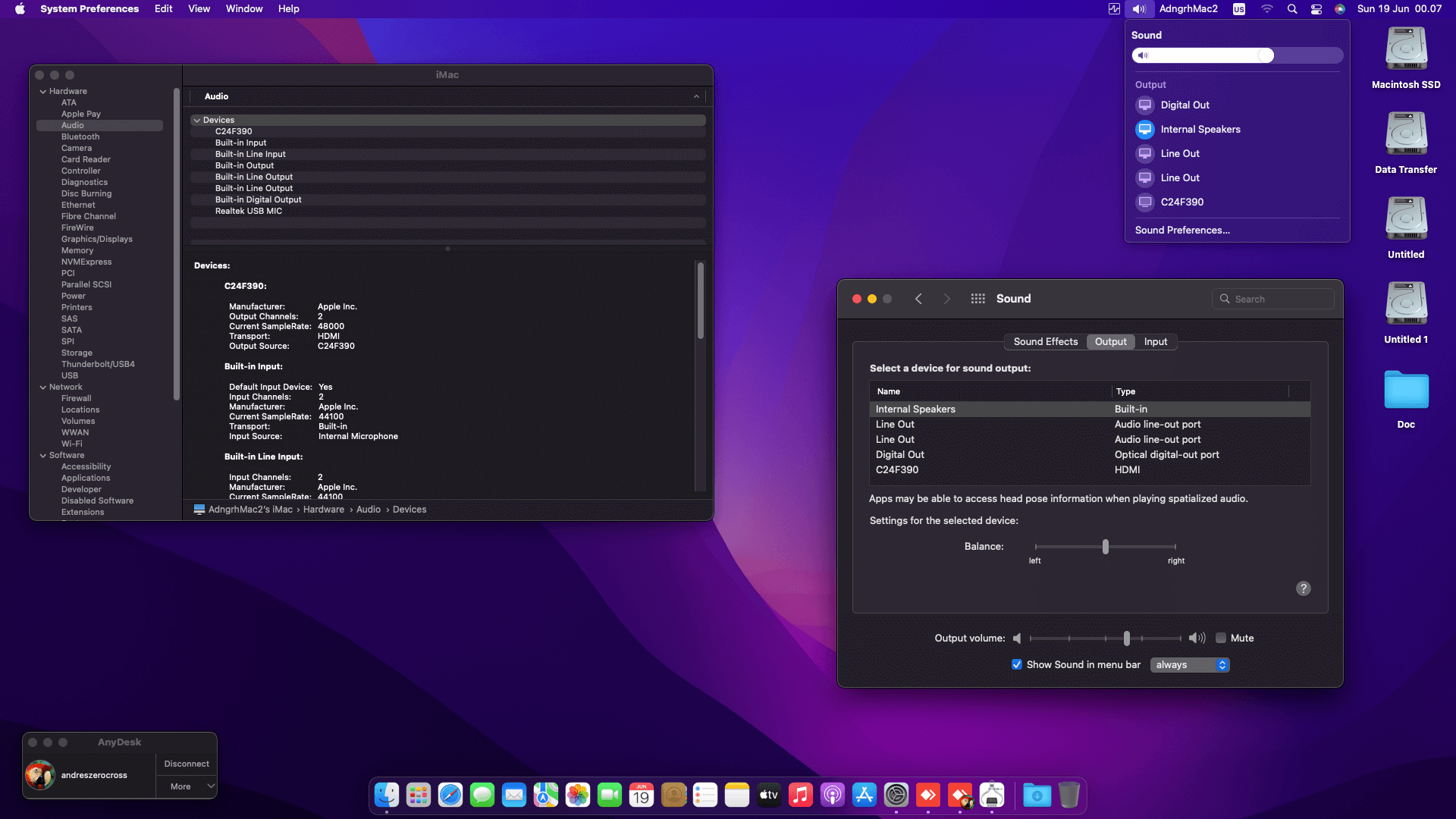The height and width of the screenshot is (819, 1456).
Task: Click the Show All grid icon in Sound window
Action: pyautogui.click(x=977, y=298)
